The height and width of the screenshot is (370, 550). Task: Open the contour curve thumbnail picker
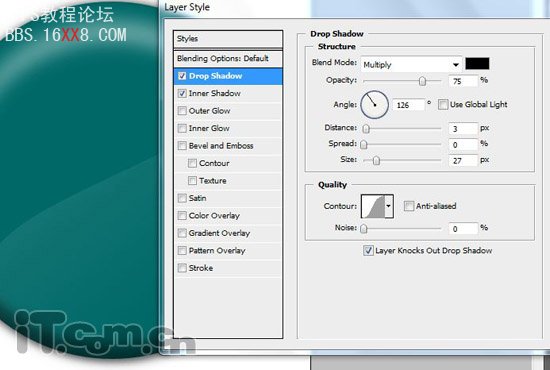point(373,206)
